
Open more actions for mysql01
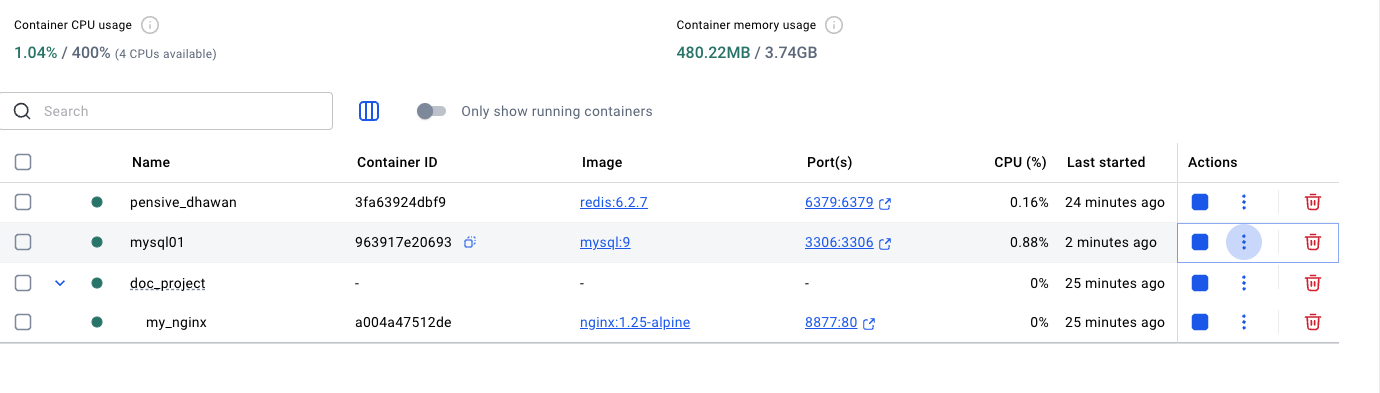coord(1244,242)
